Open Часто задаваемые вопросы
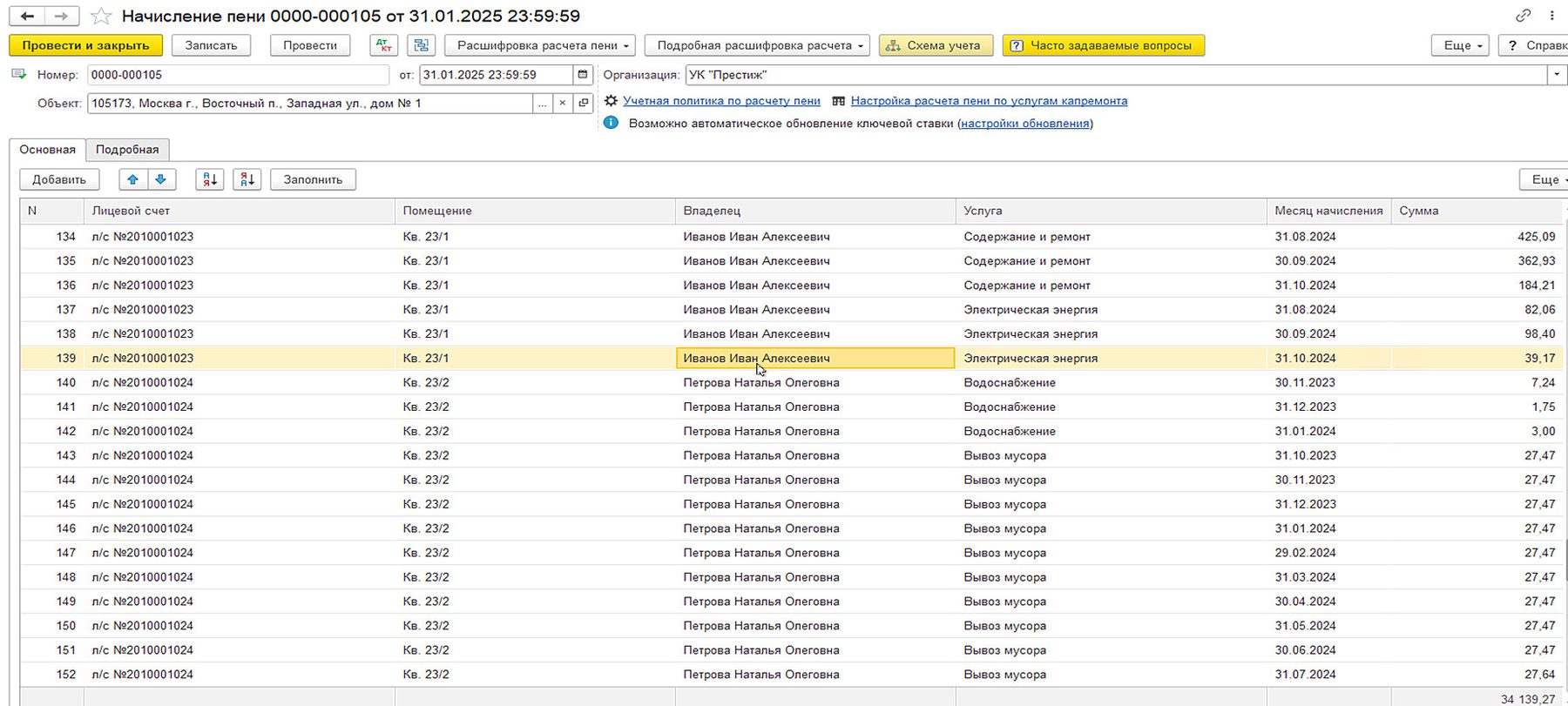Image resolution: width=1568 pixels, height=706 pixels. point(1104,45)
